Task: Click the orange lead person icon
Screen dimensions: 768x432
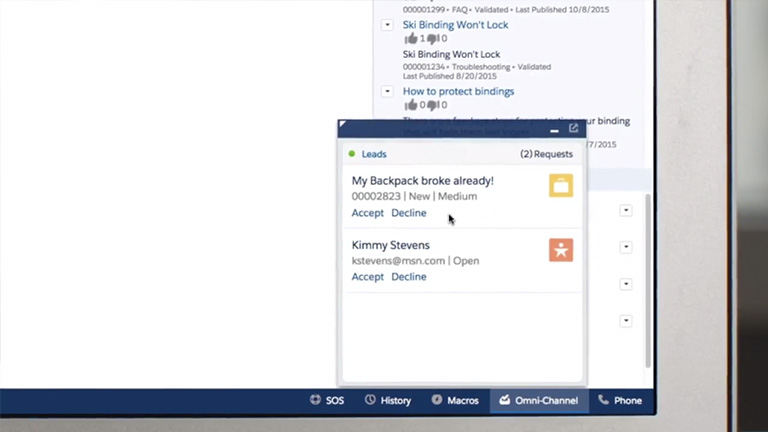Action: point(561,250)
